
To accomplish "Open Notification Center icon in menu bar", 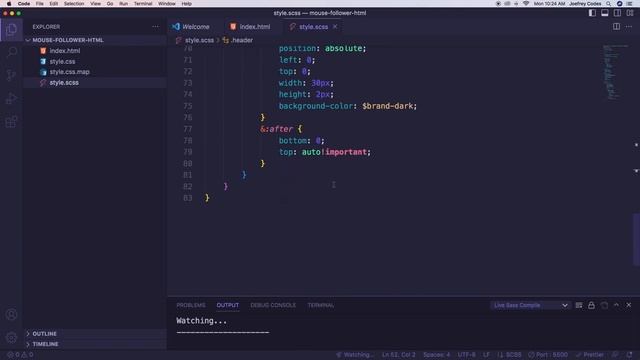I will (x=629, y=4).
